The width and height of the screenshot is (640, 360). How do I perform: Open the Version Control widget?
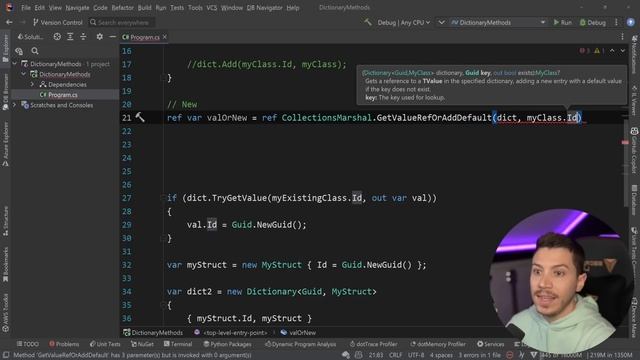[x=58, y=22]
